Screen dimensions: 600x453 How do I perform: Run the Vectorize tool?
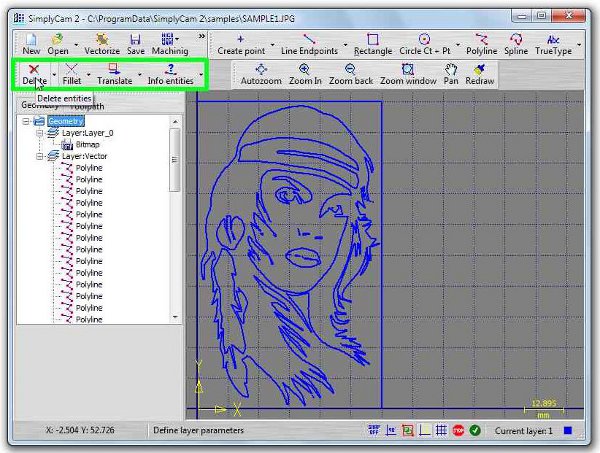coord(102,44)
